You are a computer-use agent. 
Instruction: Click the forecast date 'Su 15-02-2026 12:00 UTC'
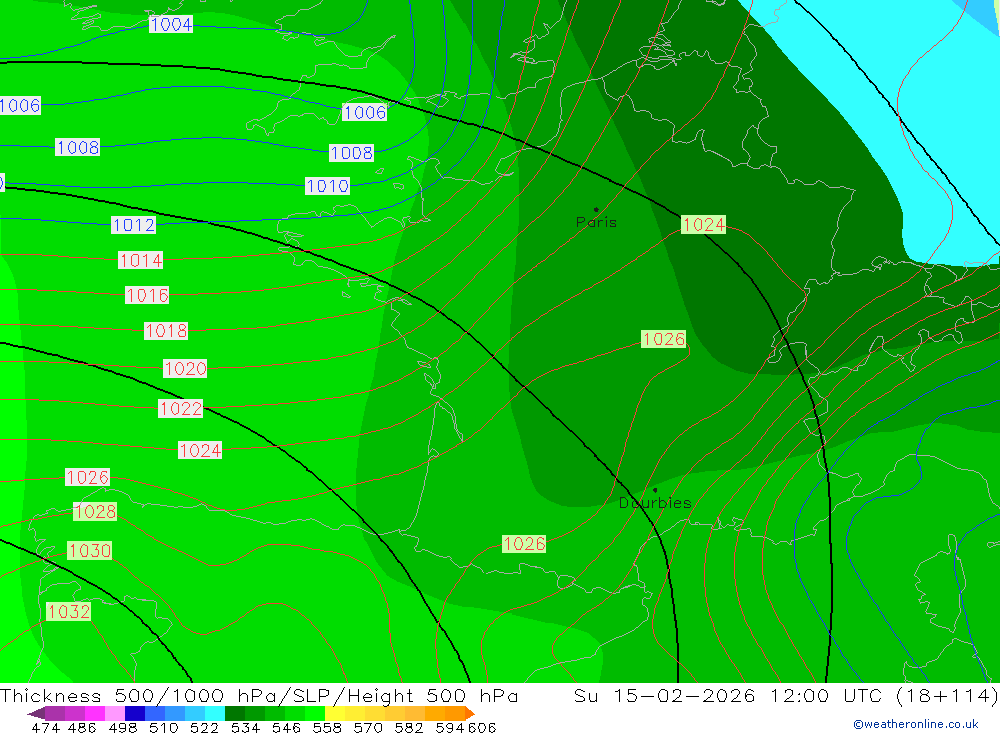pyautogui.click(x=728, y=695)
